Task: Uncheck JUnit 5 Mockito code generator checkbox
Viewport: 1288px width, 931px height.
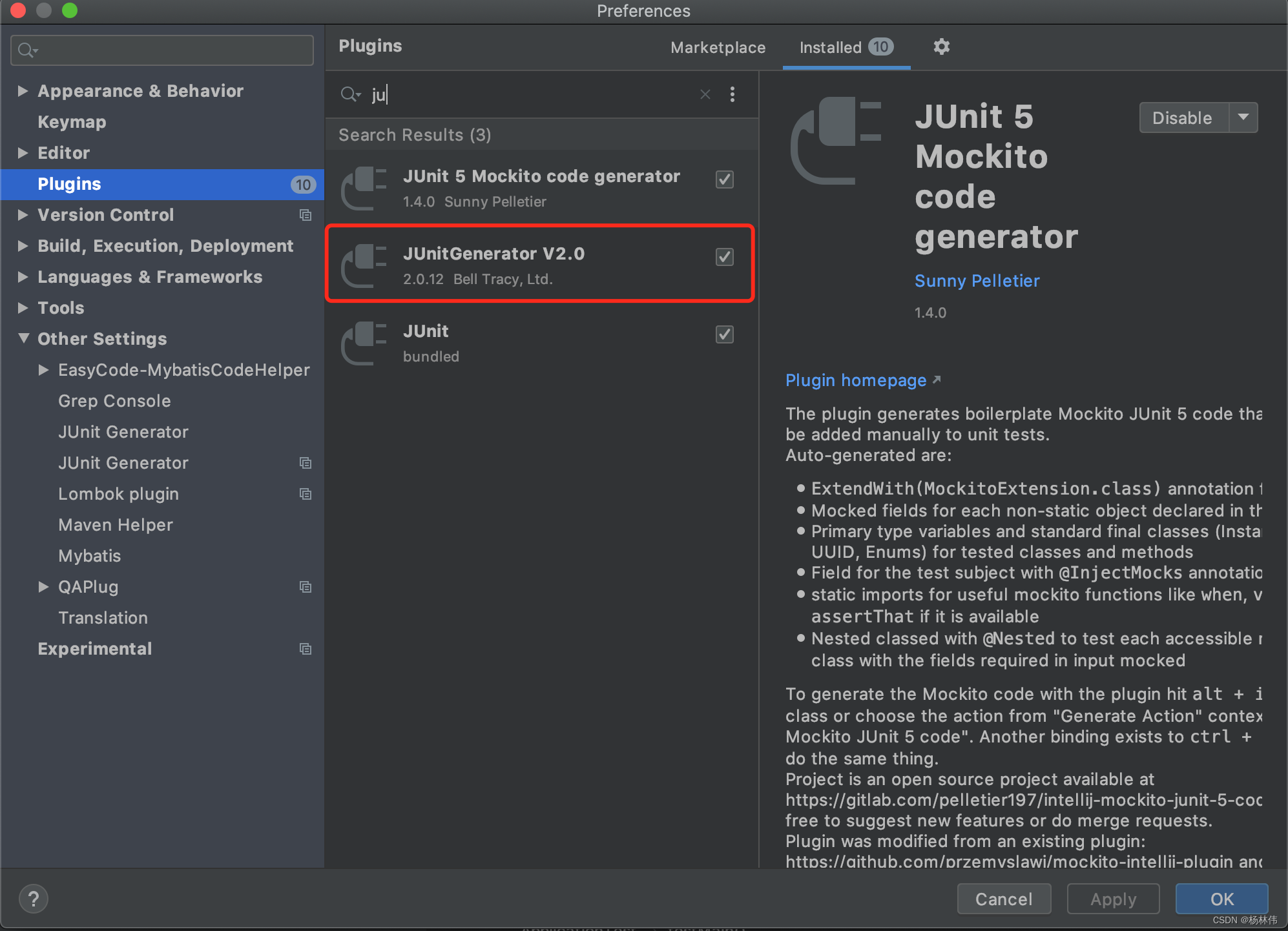Action: [724, 179]
